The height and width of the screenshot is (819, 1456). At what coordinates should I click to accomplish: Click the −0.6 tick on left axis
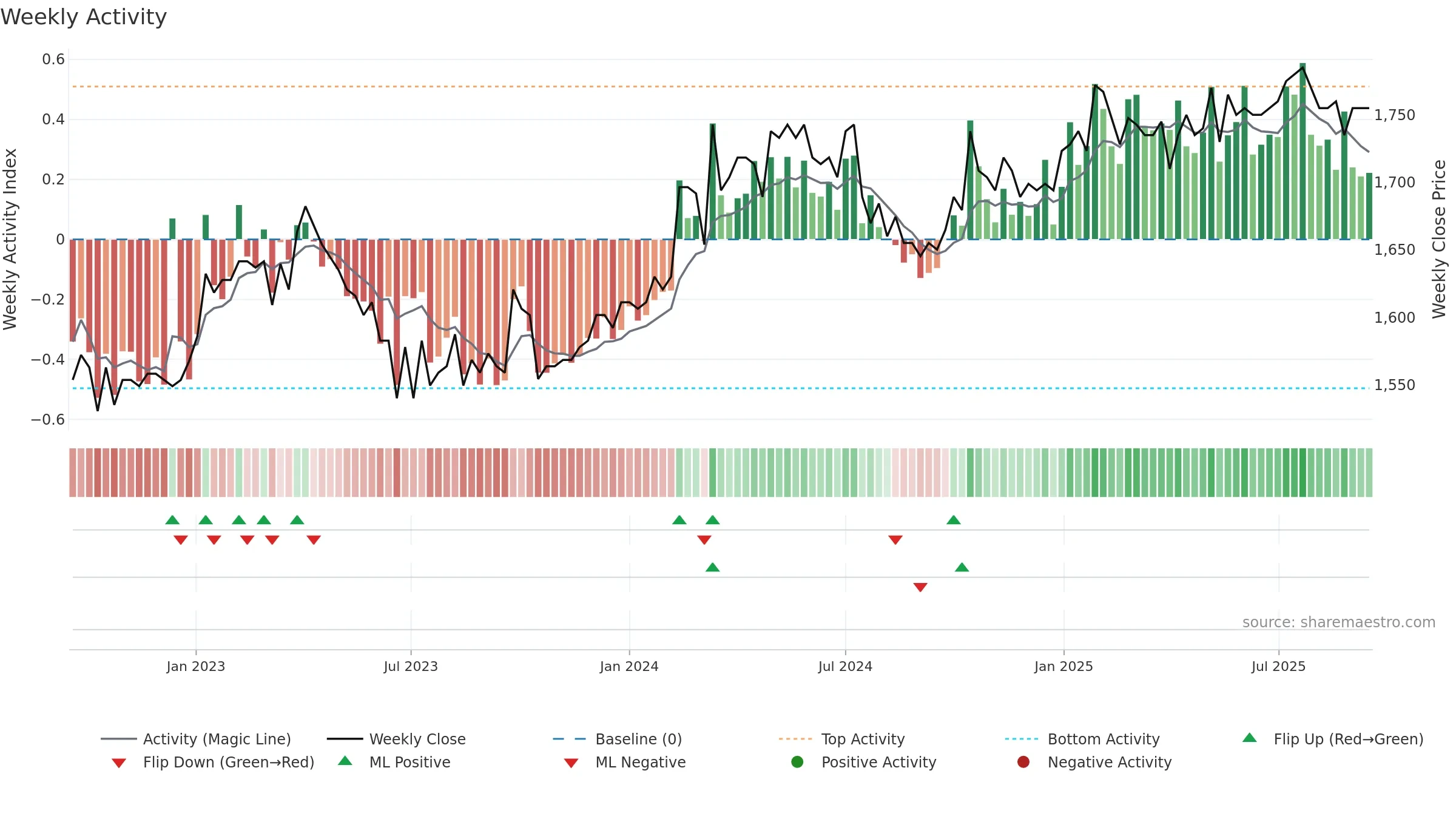(48, 420)
